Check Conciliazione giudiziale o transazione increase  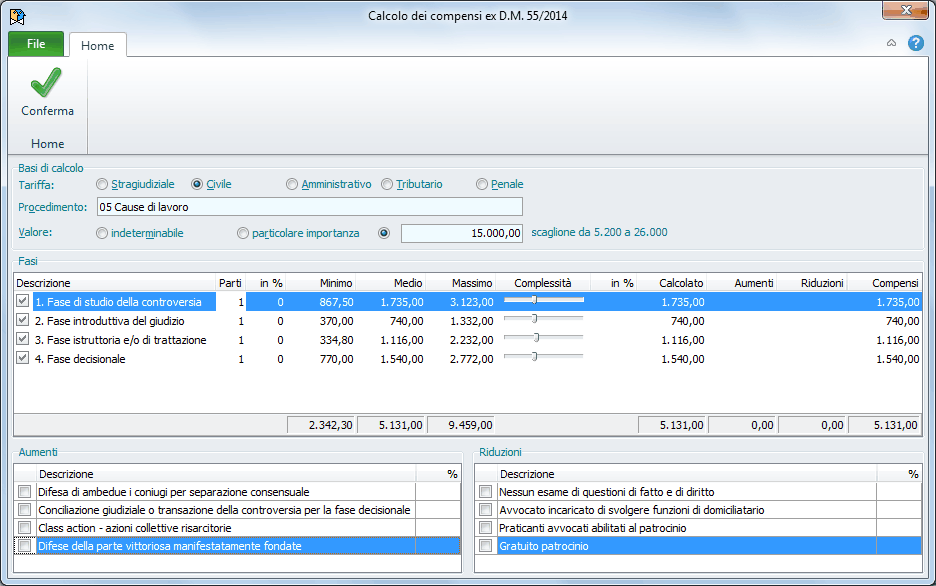pos(24,510)
